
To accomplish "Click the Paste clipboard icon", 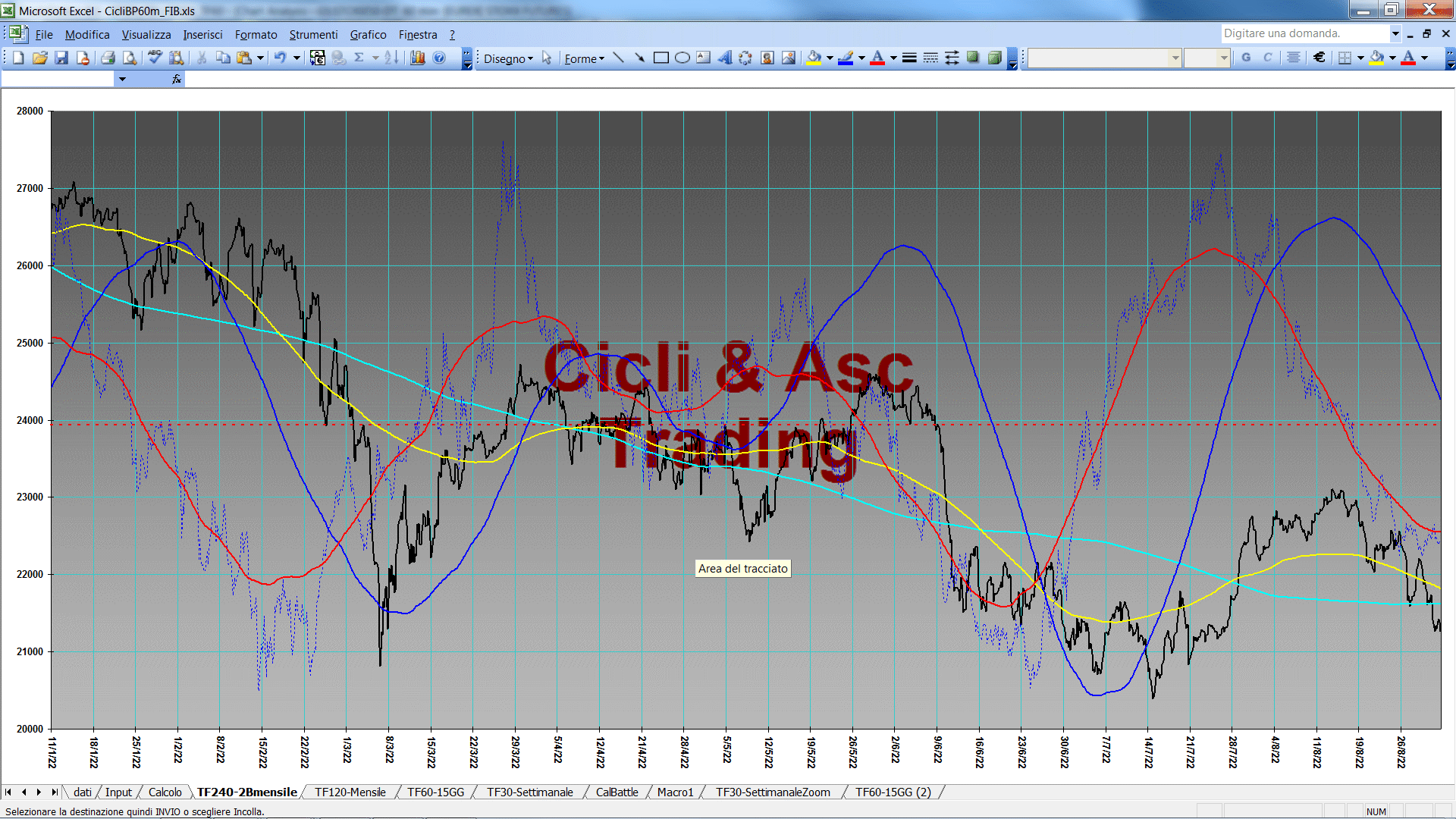I will 243,58.
